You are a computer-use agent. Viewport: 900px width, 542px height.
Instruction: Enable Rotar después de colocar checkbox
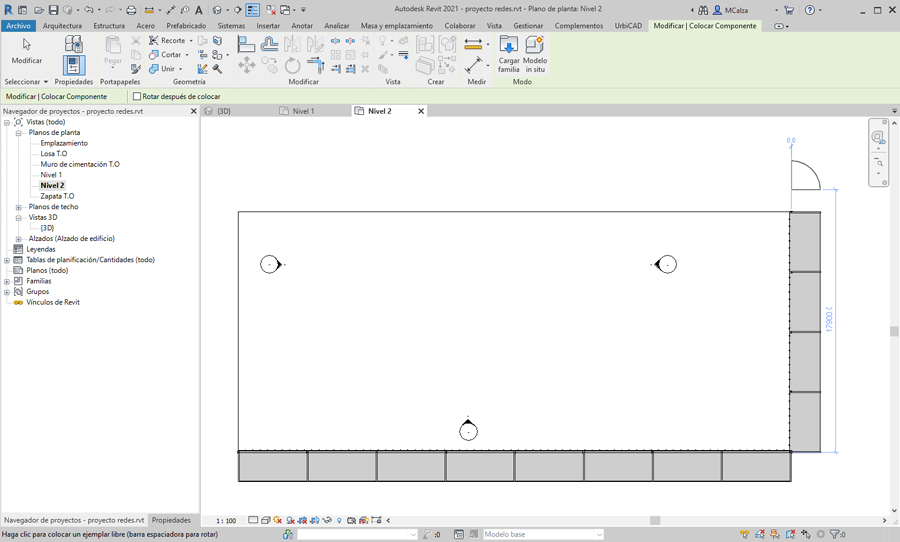pyautogui.click(x=137, y=97)
